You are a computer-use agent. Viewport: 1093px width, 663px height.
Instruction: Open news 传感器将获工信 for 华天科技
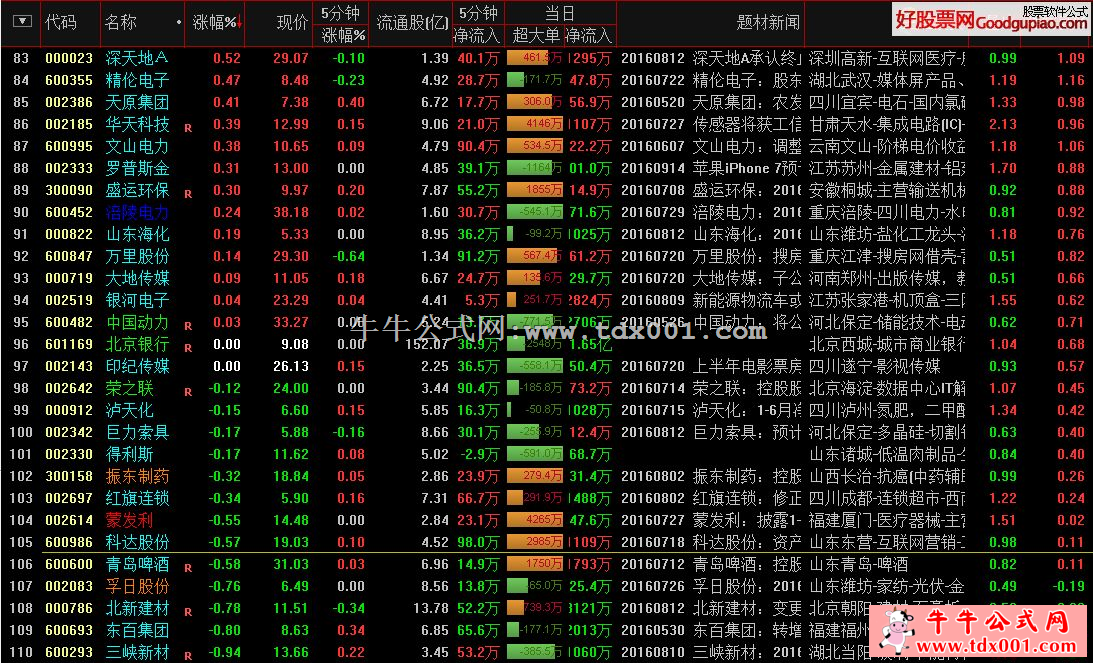747,124
